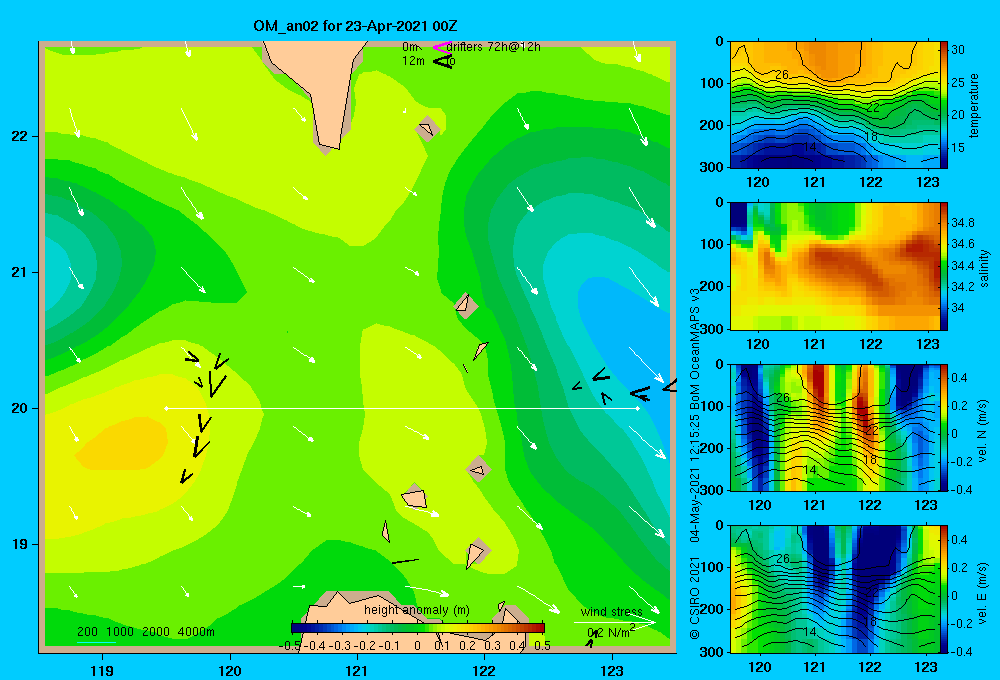This screenshot has width=1000, height=680.
Task: Click the vel. E colorbar
Action: (x=944, y=589)
